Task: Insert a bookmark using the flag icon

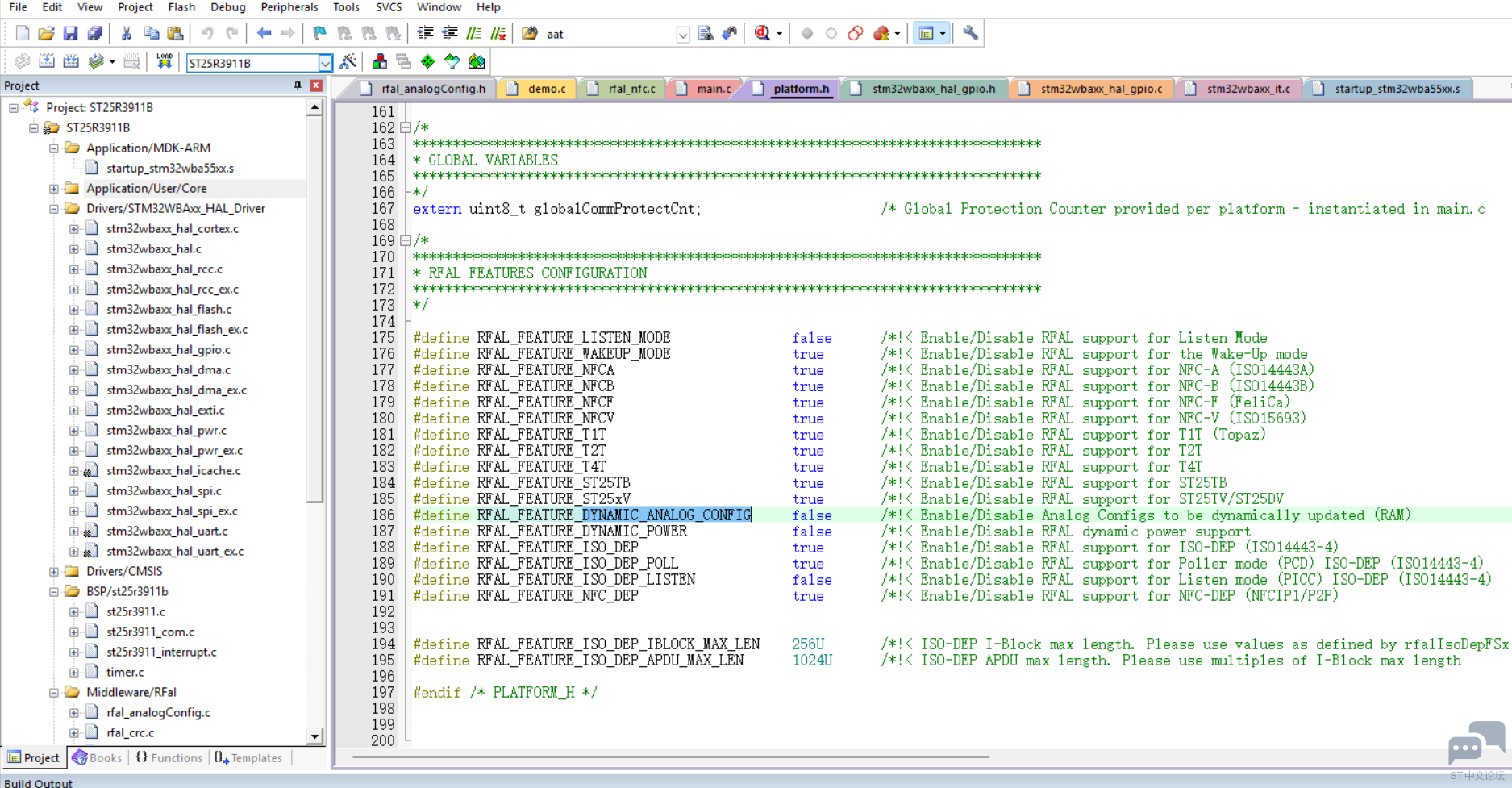Action: (x=320, y=34)
